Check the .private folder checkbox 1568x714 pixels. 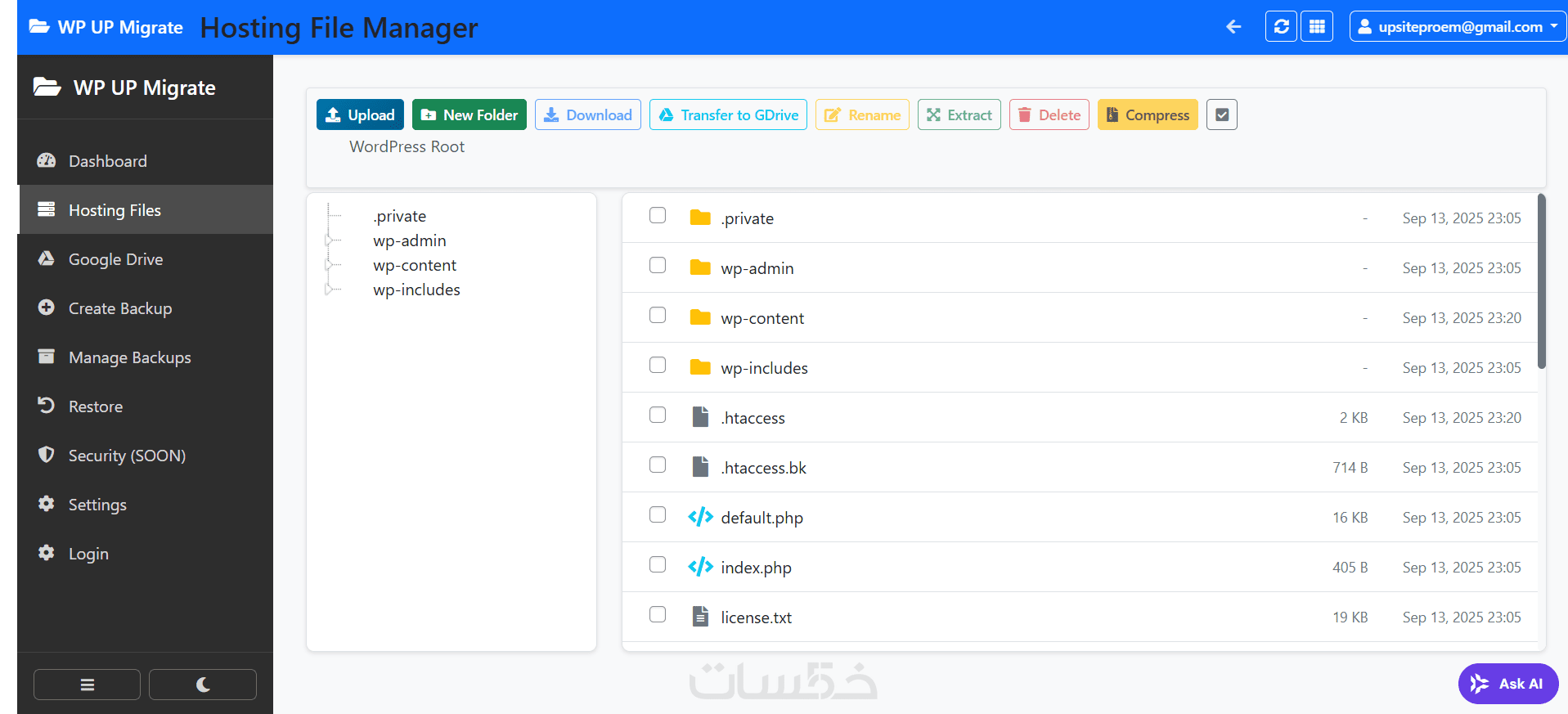[658, 215]
